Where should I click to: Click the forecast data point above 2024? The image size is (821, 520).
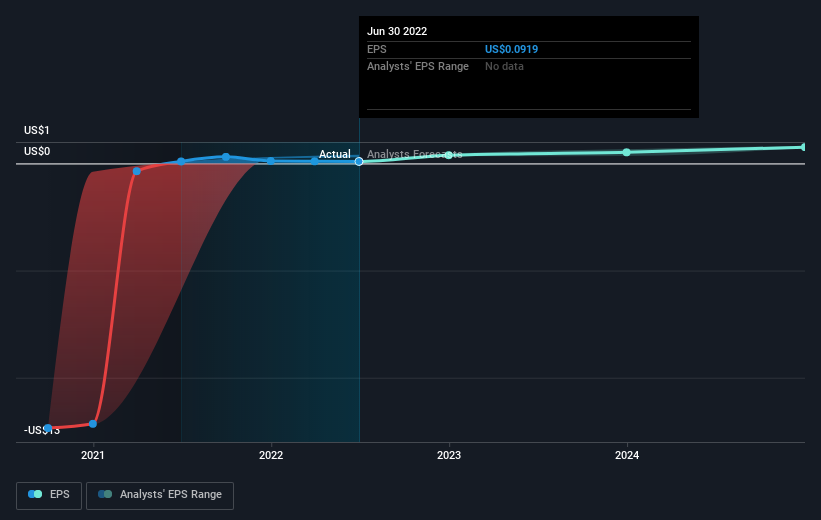(627, 152)
